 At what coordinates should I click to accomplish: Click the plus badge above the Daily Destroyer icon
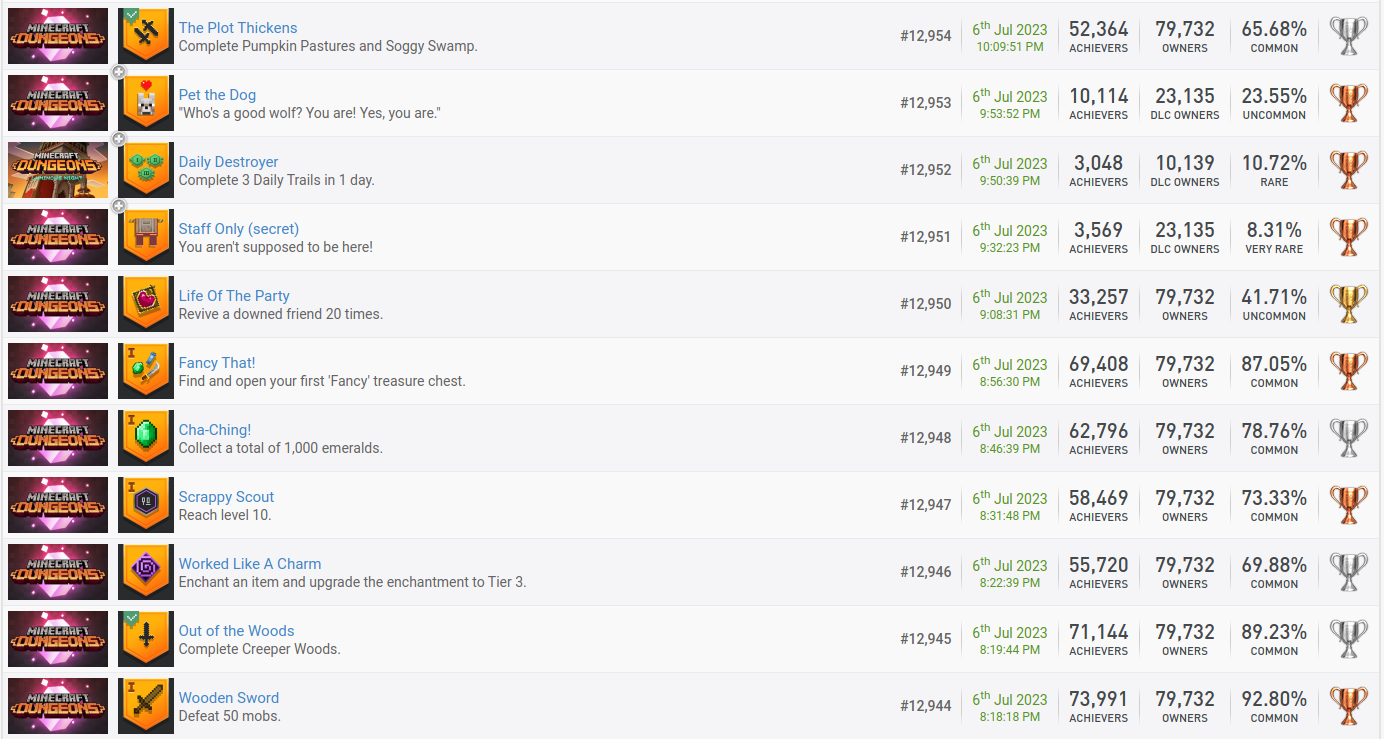pyautogui.click(x=119, y=139)
